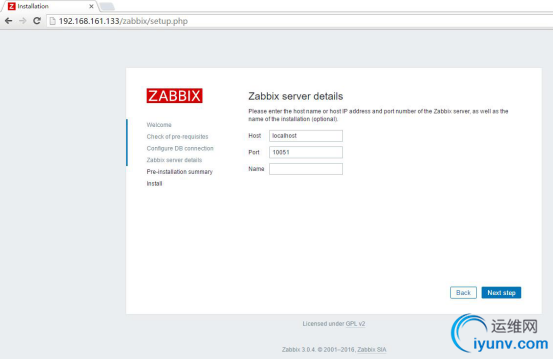
Task: Click into the Port field
Action: click(306, 152)
